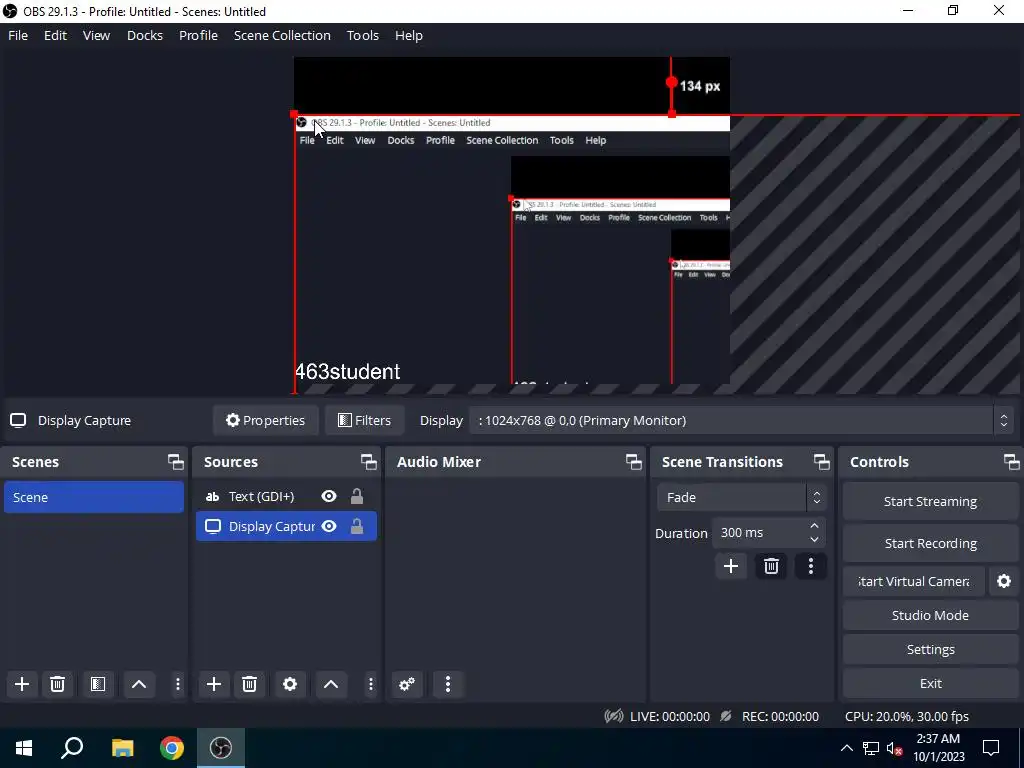Open Windows Start menu
Image resolution: width=1024 pixels, height=768 pixels.
[x=24, y=748]
